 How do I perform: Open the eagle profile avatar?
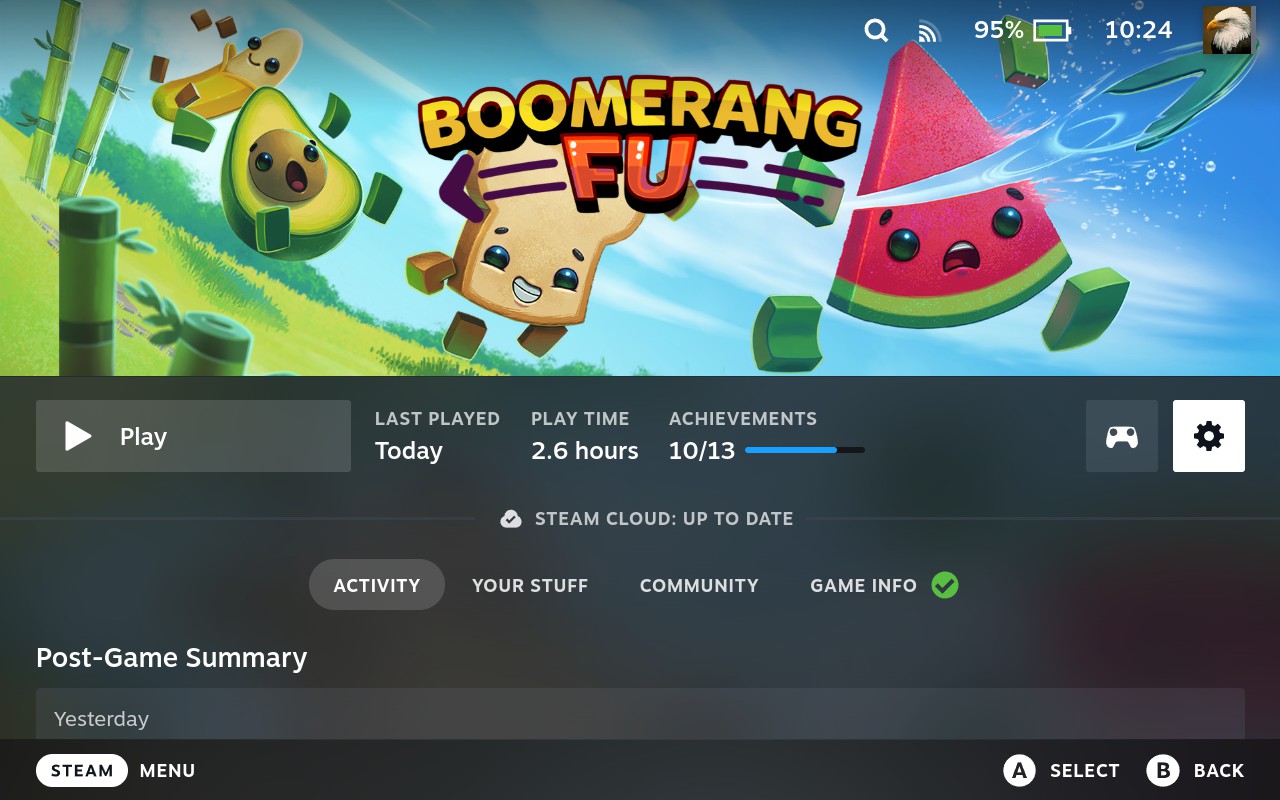(1228, 30)
